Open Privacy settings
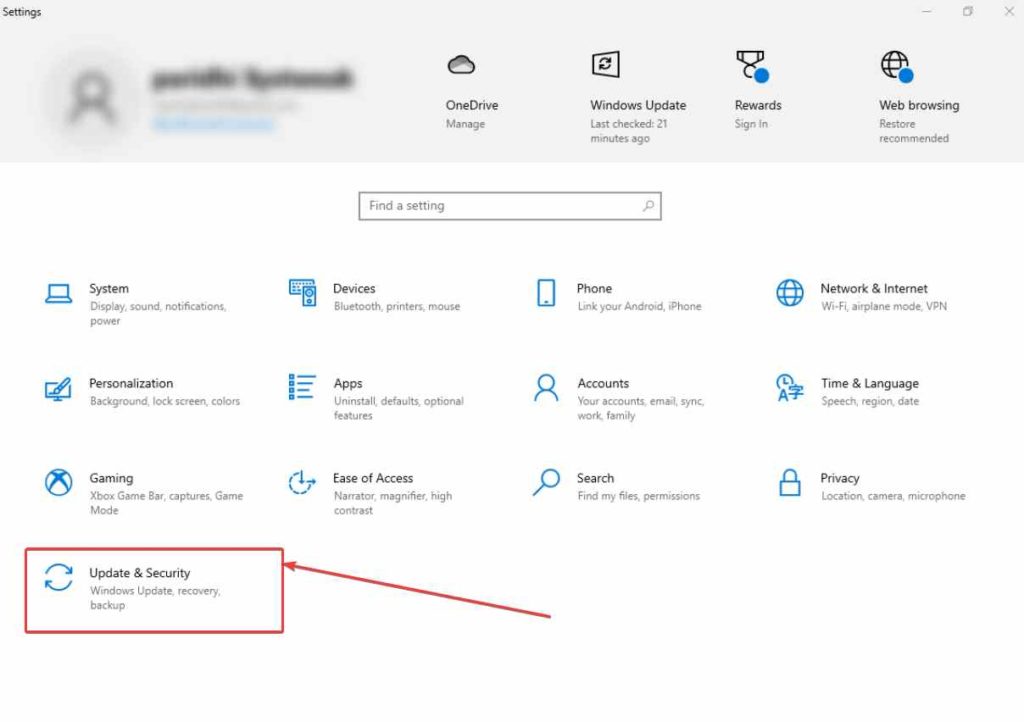 pos(839,485)
